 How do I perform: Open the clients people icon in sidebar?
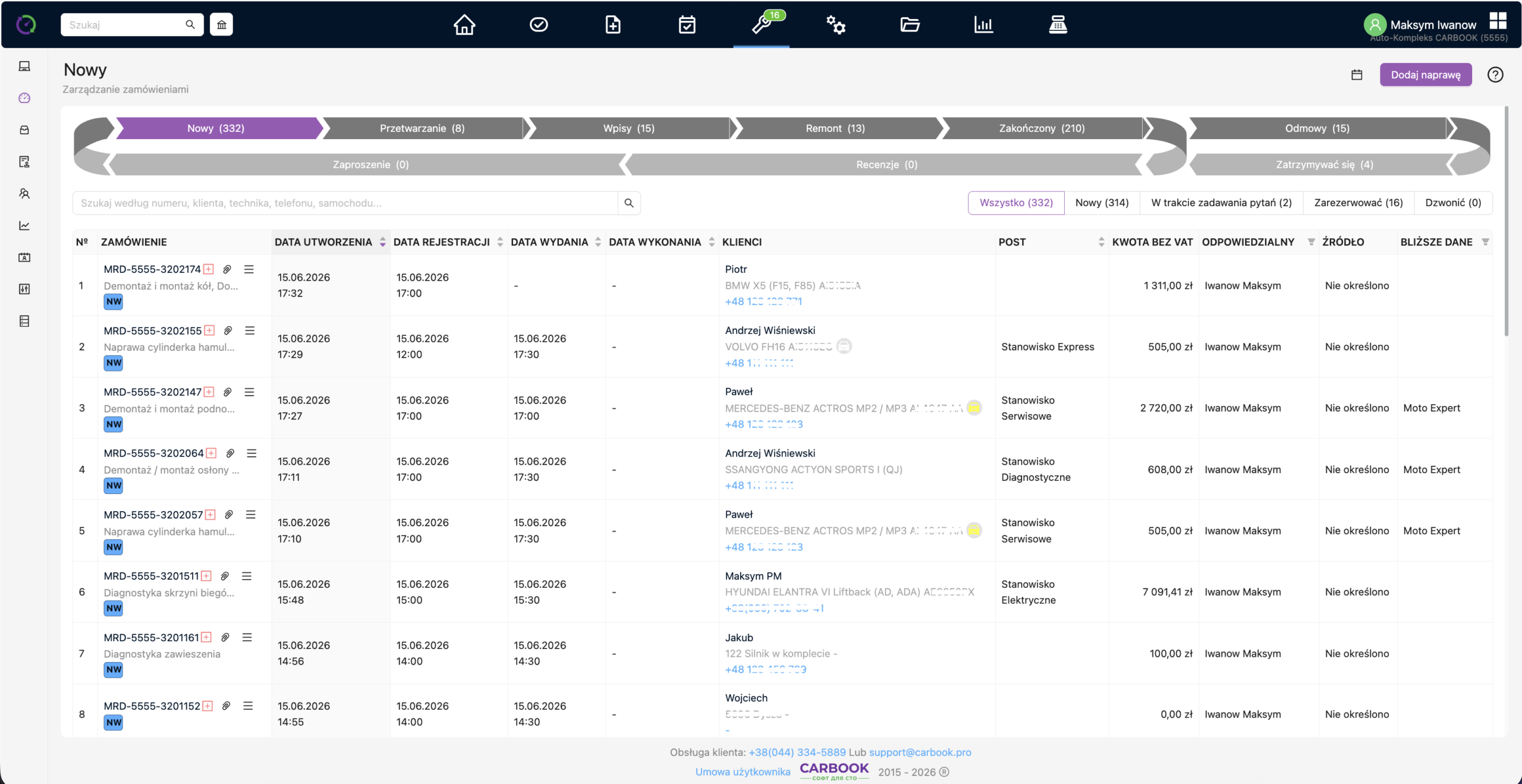coord(24,194)
